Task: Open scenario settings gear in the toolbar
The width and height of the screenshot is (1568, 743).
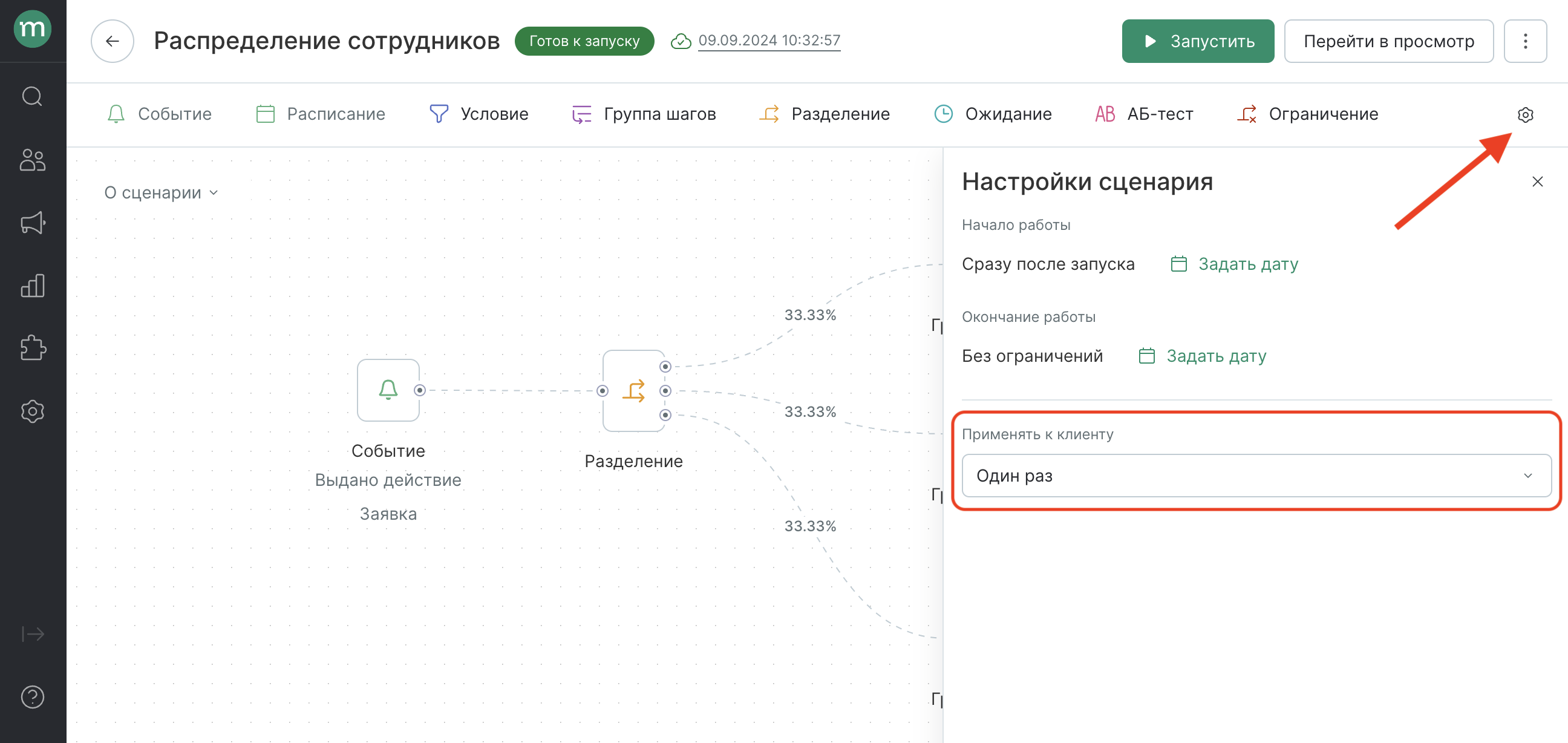Action: [x=1525, y=114]
